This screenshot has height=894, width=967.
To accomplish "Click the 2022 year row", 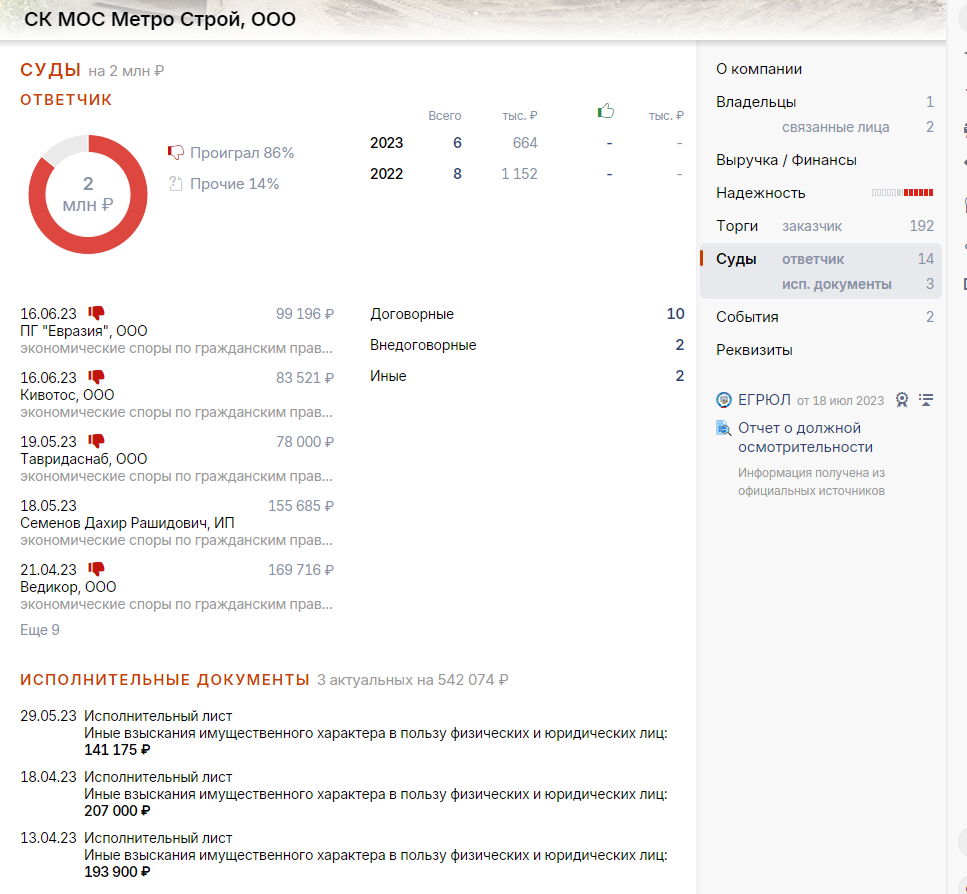I will [527, 174].
